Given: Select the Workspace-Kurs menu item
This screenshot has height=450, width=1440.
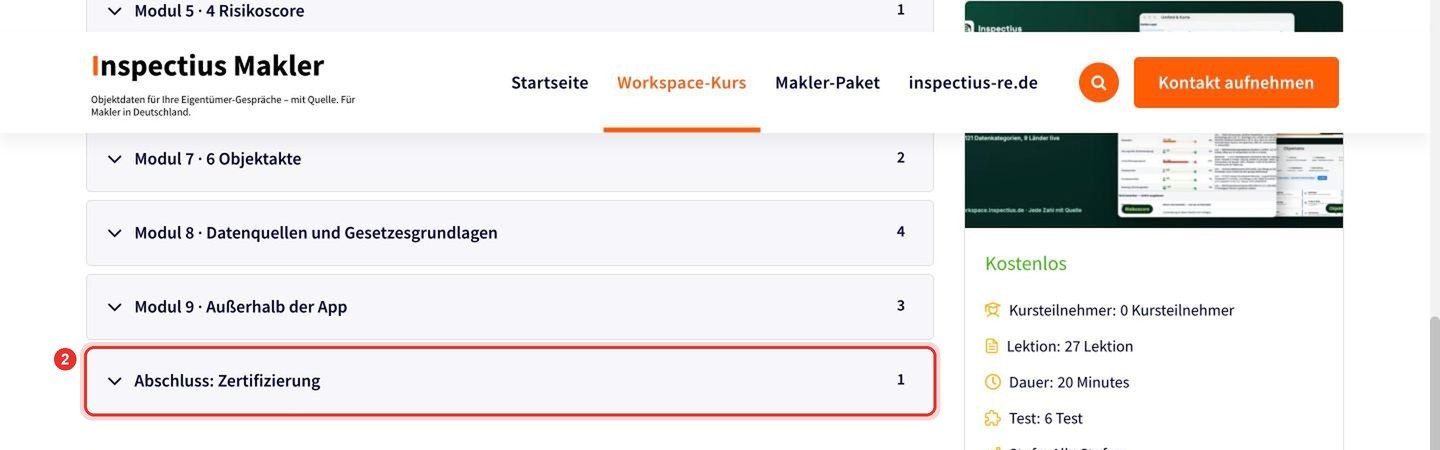Looking at the screenshot, I should 682,82.
